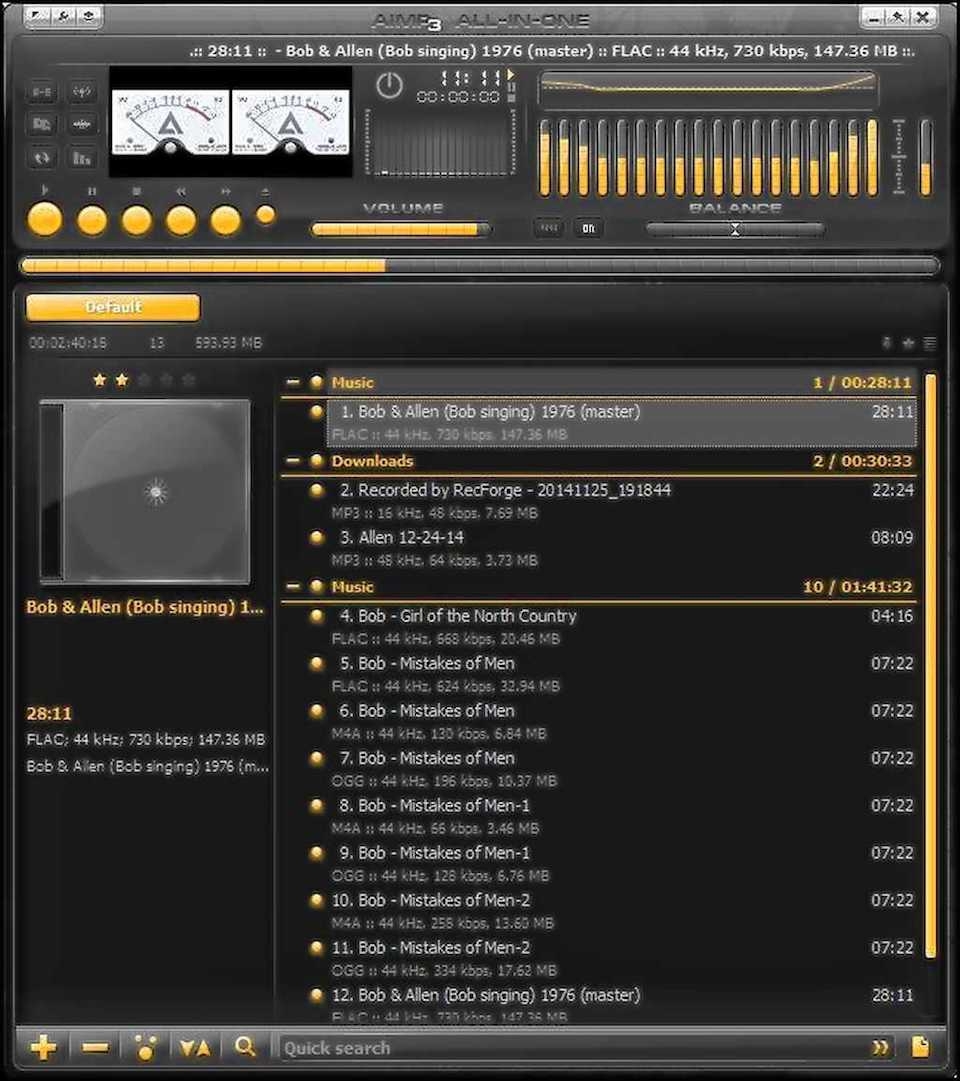960x1081 pixels.
Task: Click the pin icon beside the close button
Action: coord(897,17)
